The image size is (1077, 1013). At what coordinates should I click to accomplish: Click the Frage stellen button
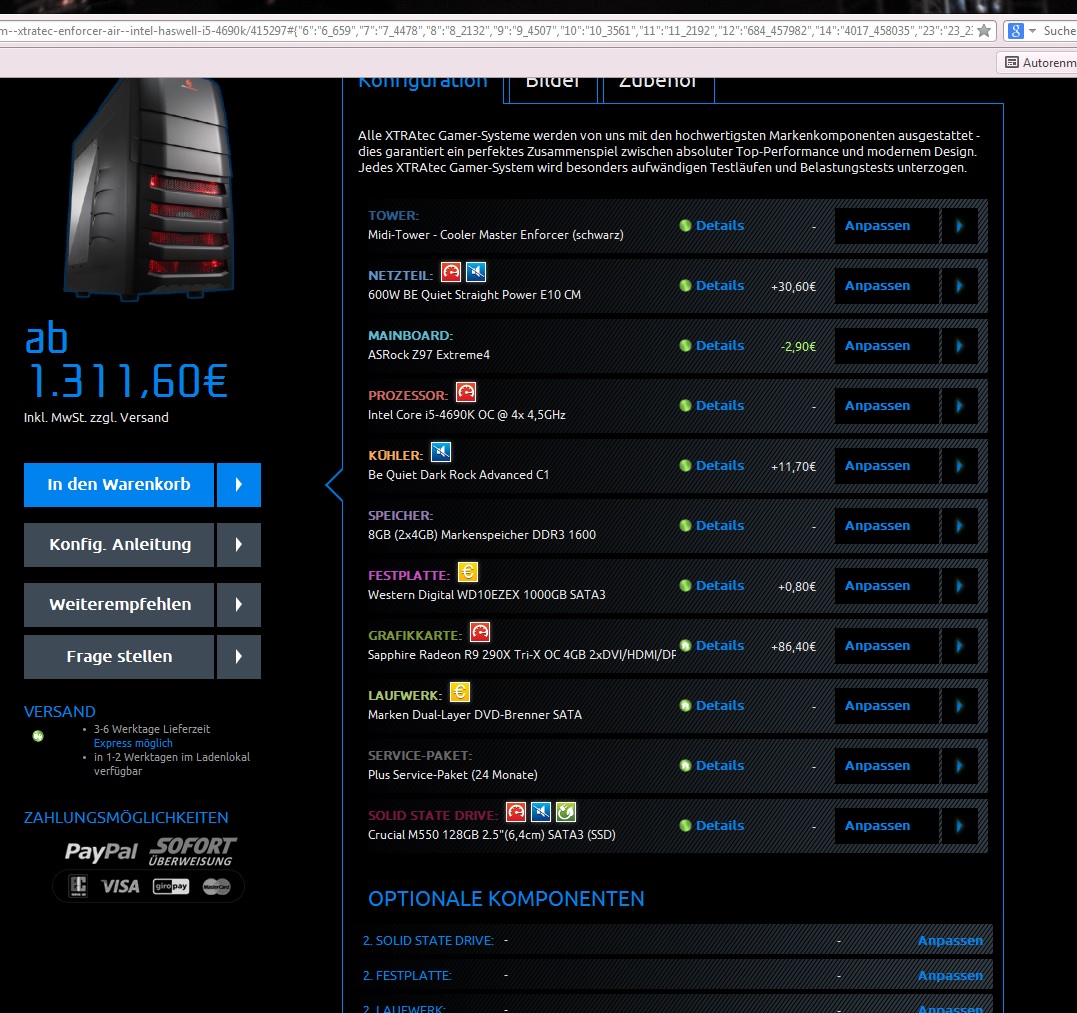[x=119, y=657]
